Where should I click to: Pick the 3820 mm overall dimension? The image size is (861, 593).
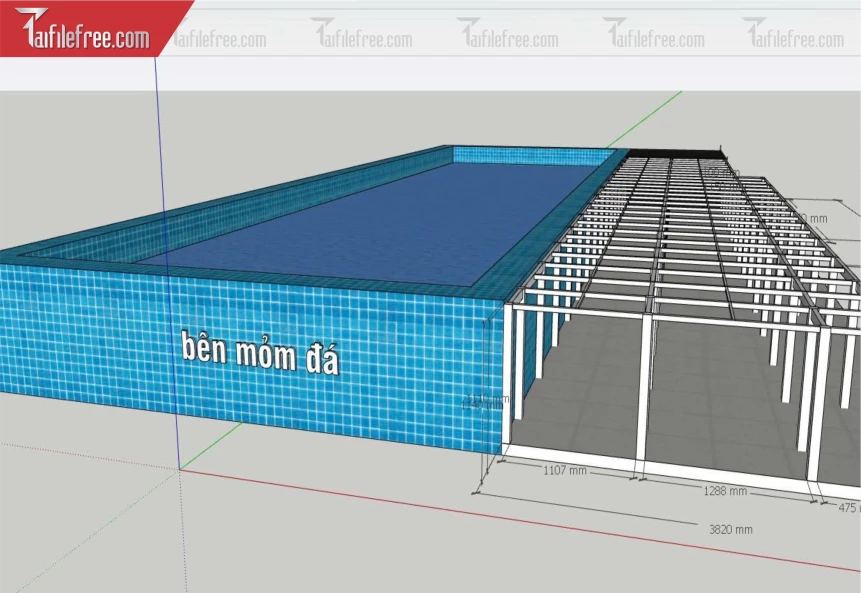click(x=729, y=529)
